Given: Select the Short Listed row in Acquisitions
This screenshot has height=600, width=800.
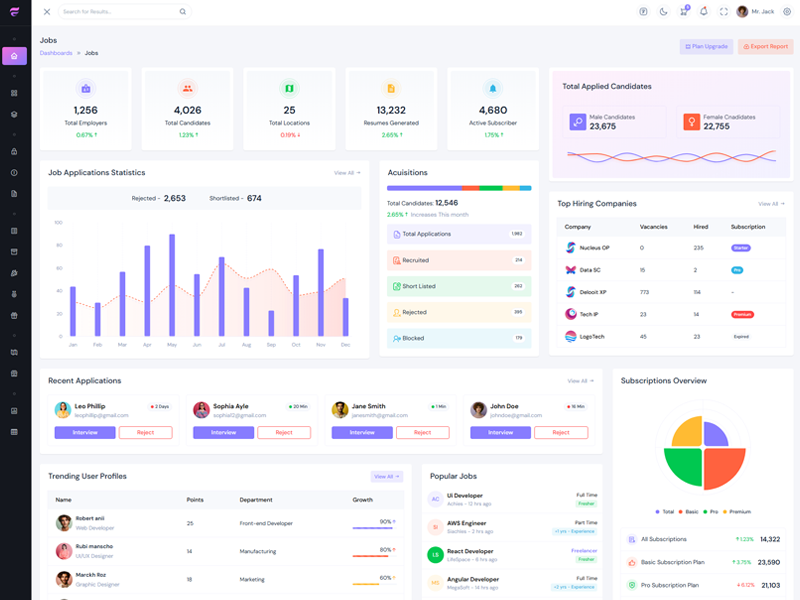Looking at the screenshot, I should point(459,286).
